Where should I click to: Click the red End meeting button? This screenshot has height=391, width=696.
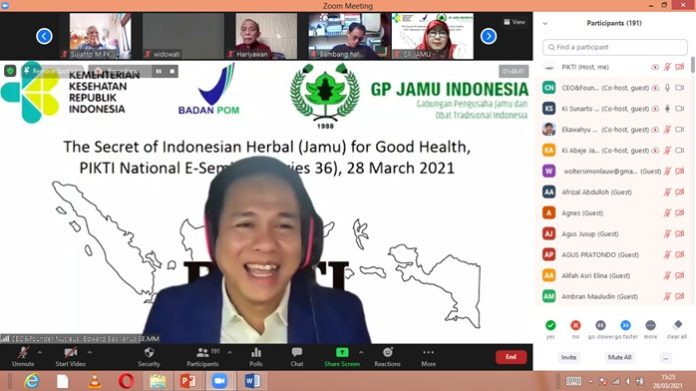click(511, 357)
